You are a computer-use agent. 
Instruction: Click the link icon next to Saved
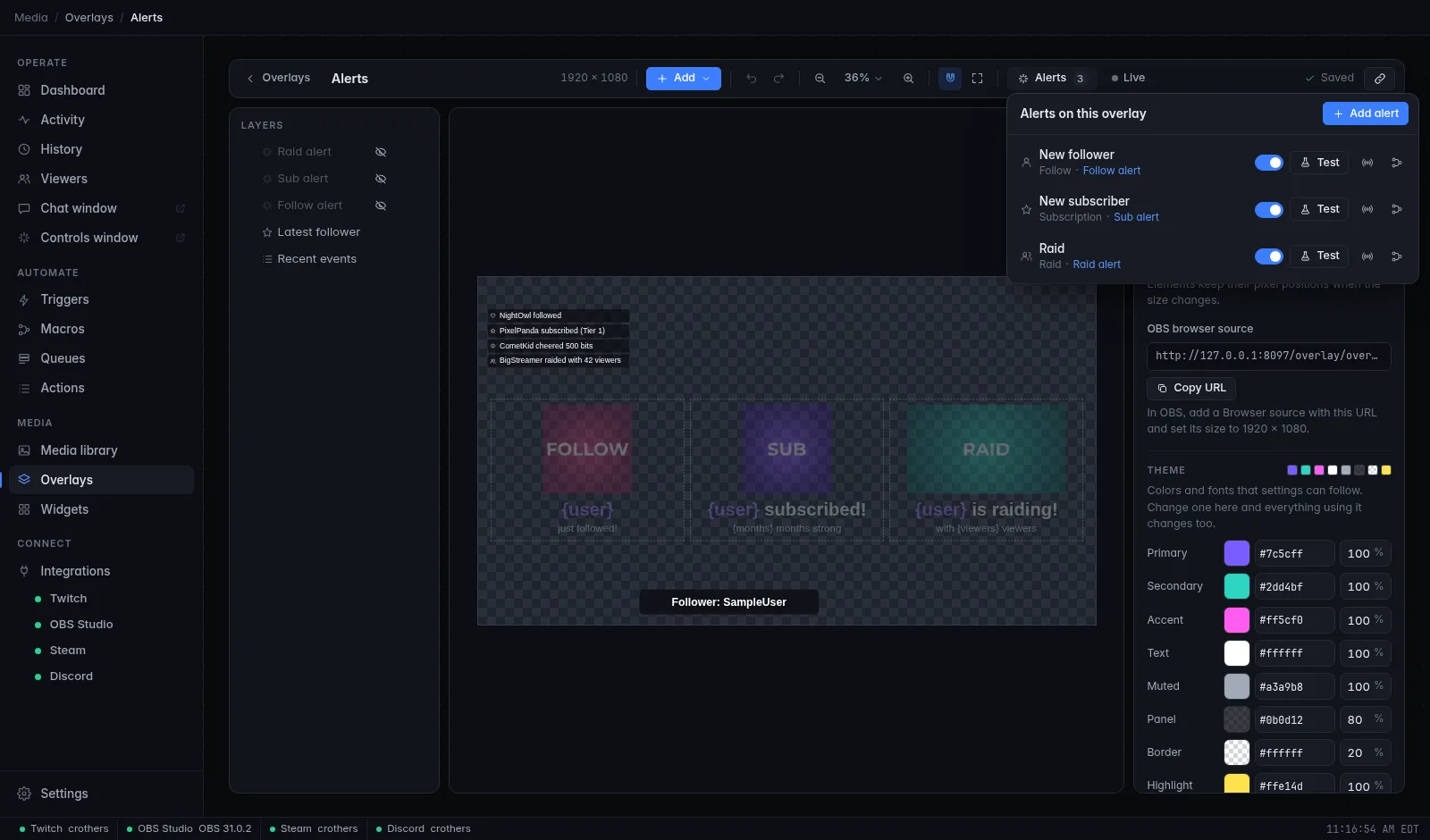(x=1380, y=79)
